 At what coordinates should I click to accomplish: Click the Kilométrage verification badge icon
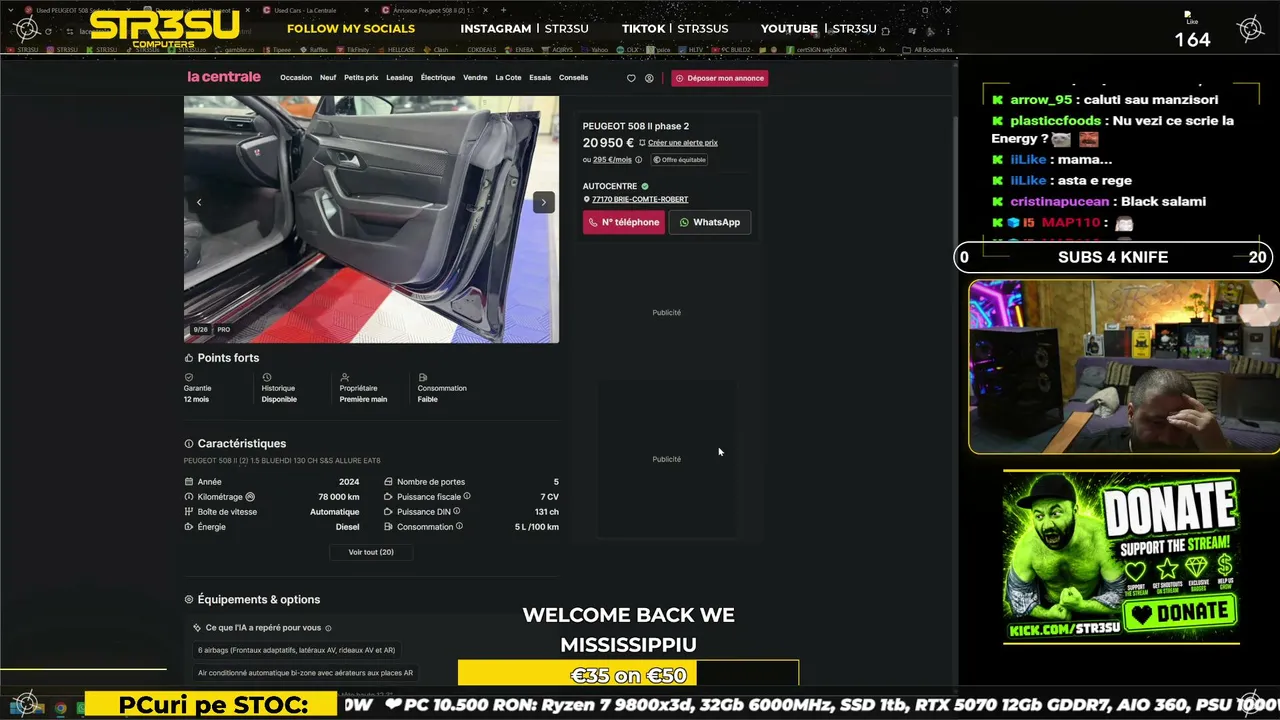250,497
